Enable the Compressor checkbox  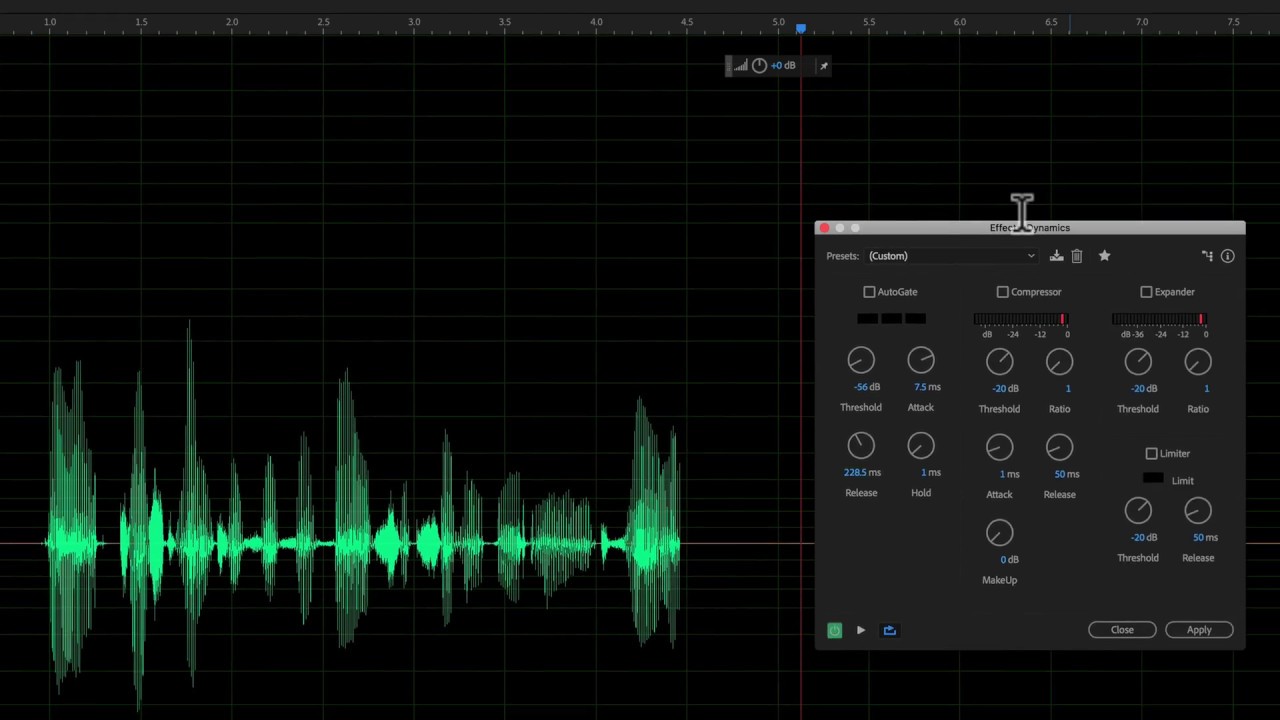[x=1003, y=292]
